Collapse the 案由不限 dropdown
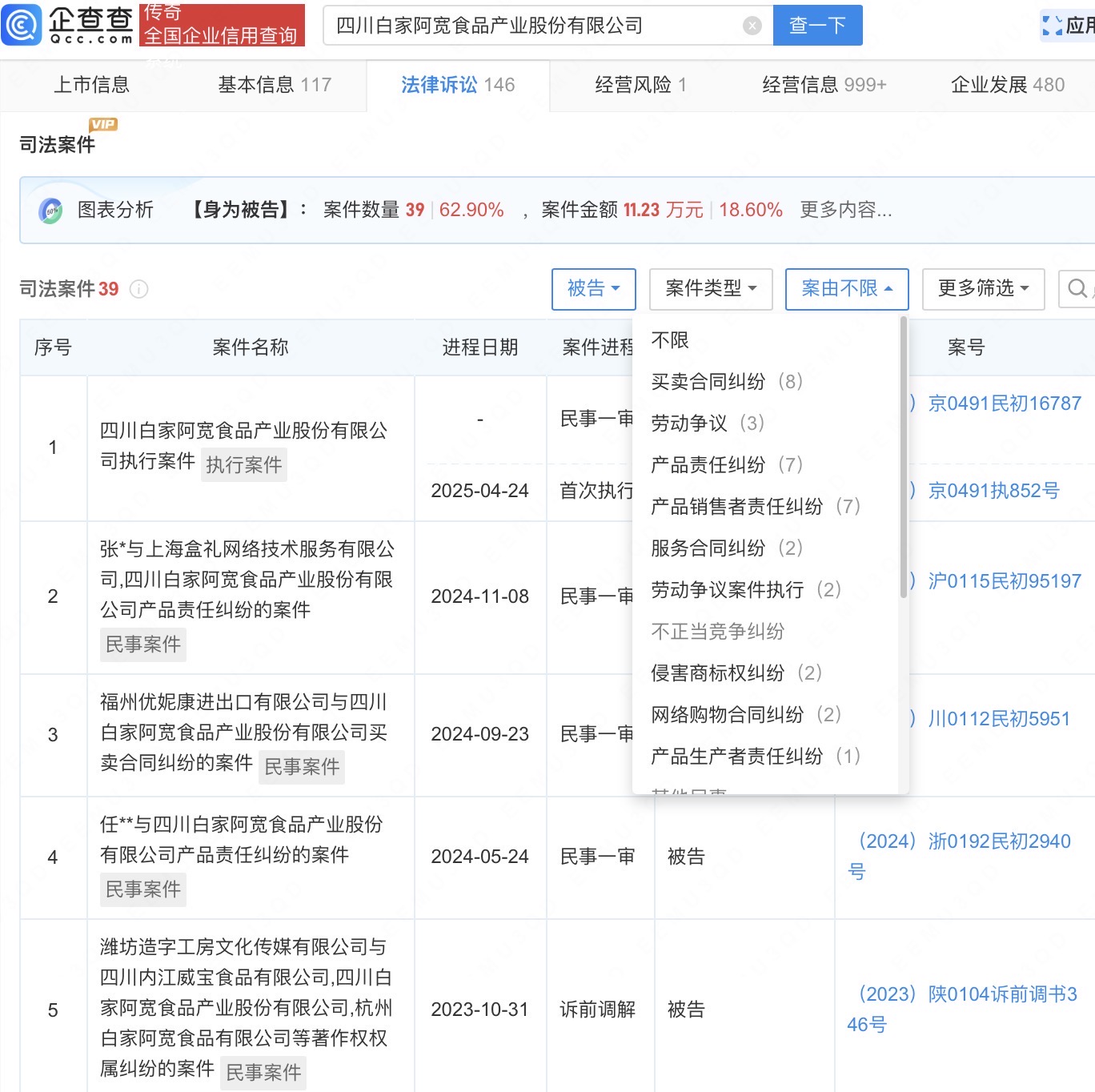 coord(846,288)
